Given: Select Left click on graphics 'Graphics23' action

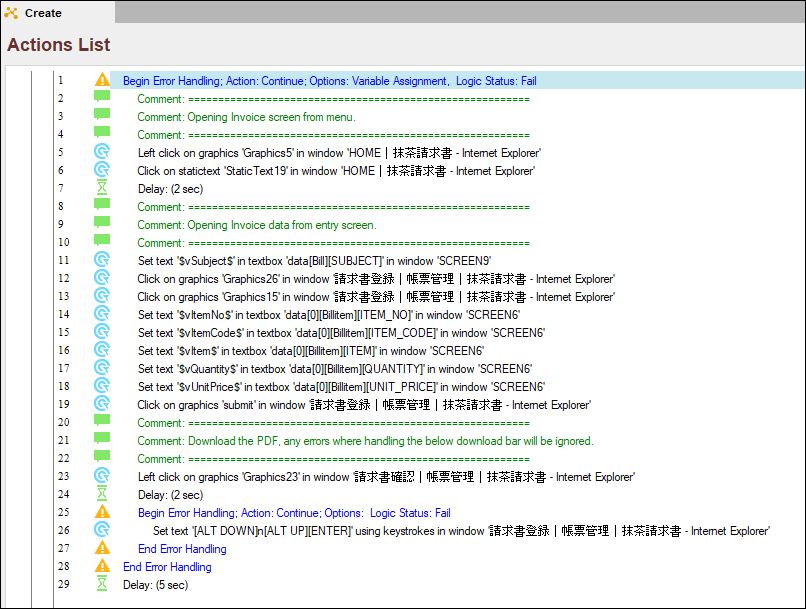Looking at the screenshot, I should (386, 477).
